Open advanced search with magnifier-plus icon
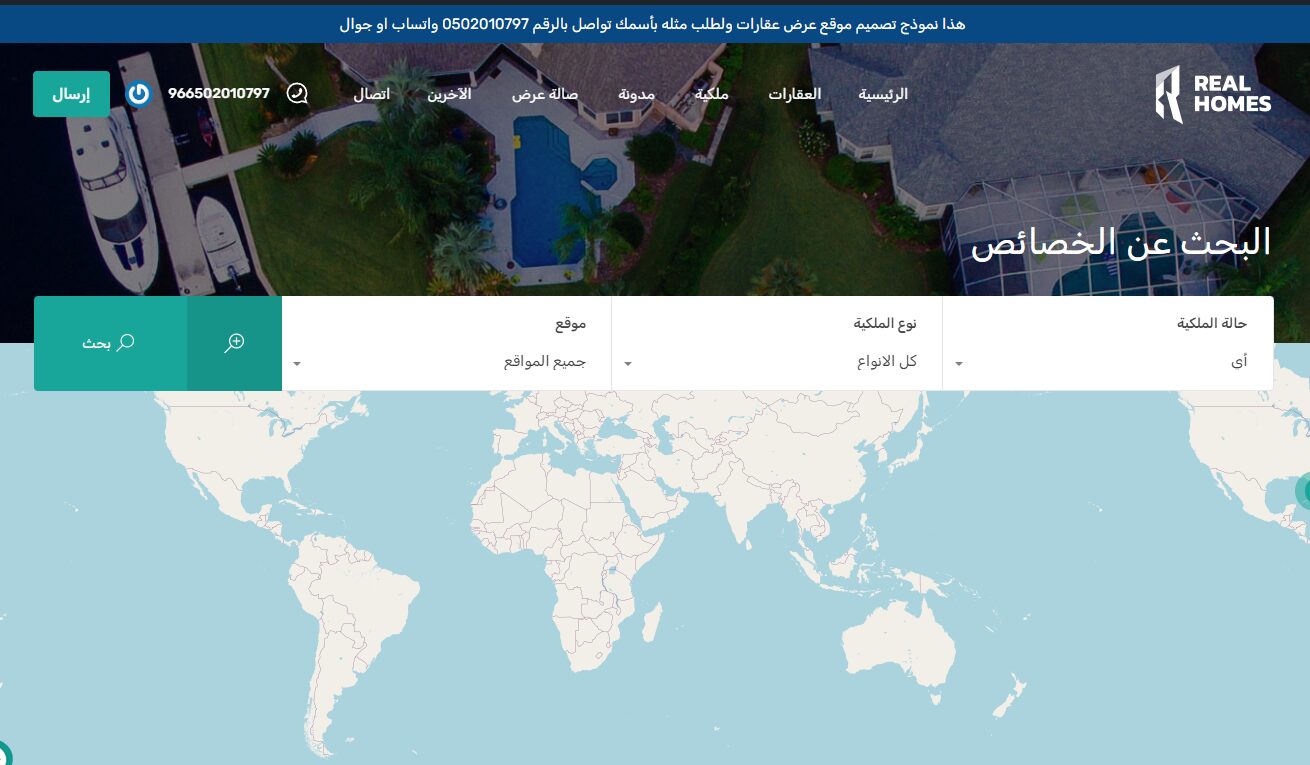 click(x=234, y=343)
